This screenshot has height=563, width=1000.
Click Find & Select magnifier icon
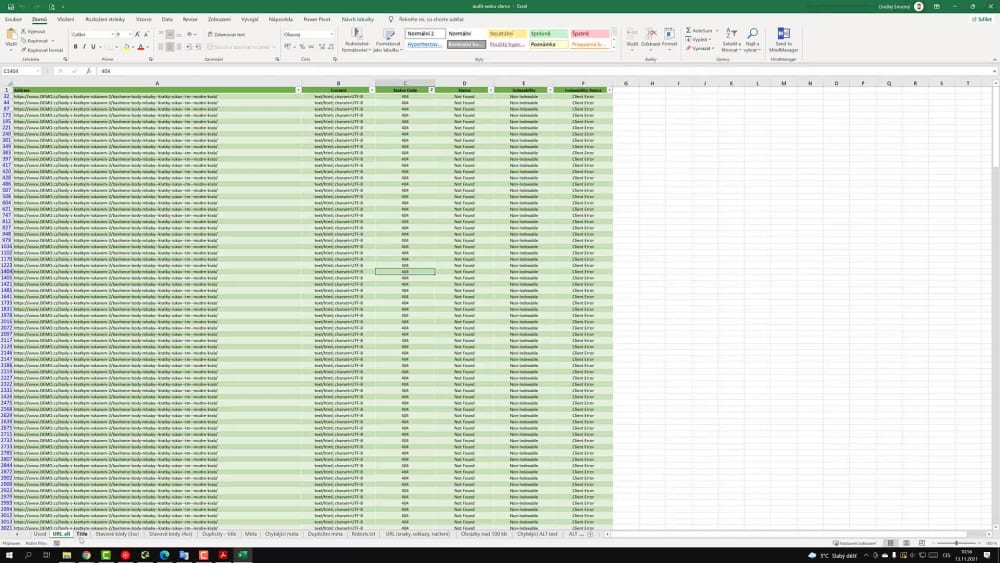753,33
